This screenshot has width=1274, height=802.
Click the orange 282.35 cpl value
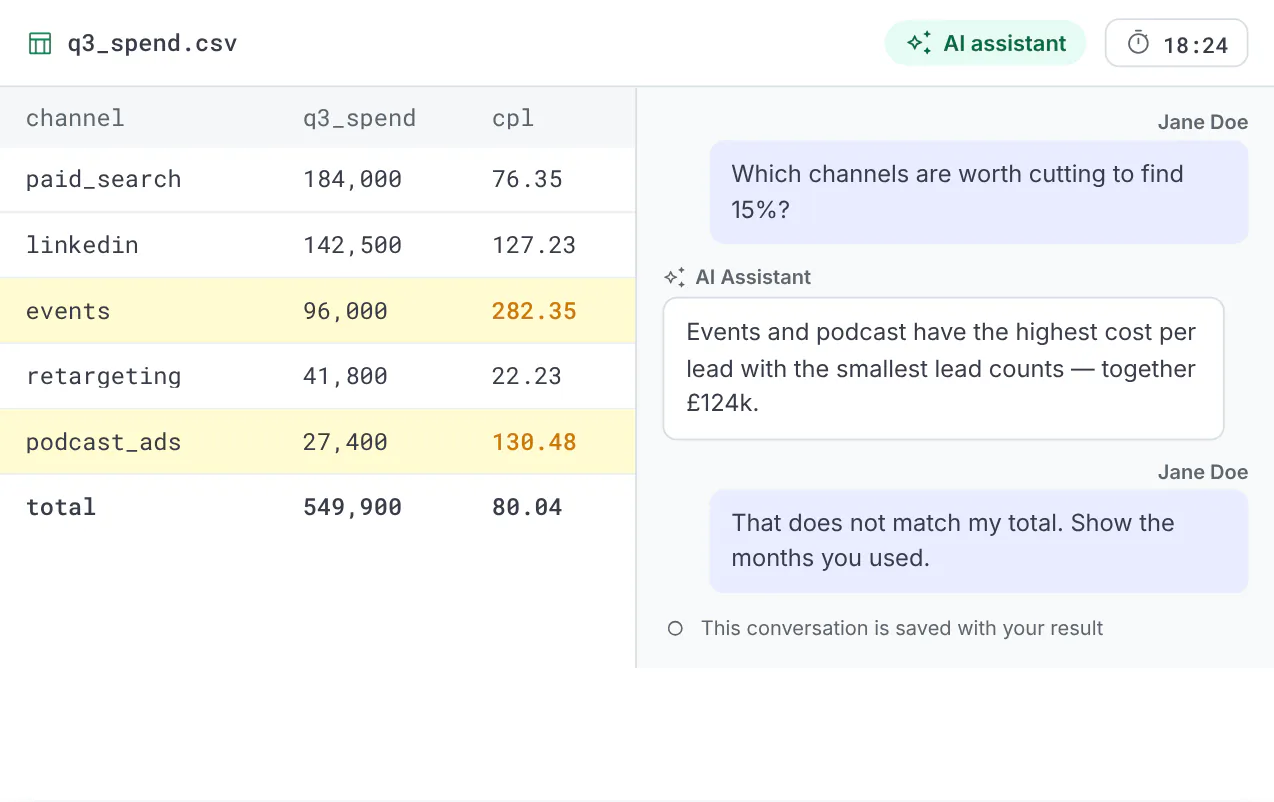[534, 311]
